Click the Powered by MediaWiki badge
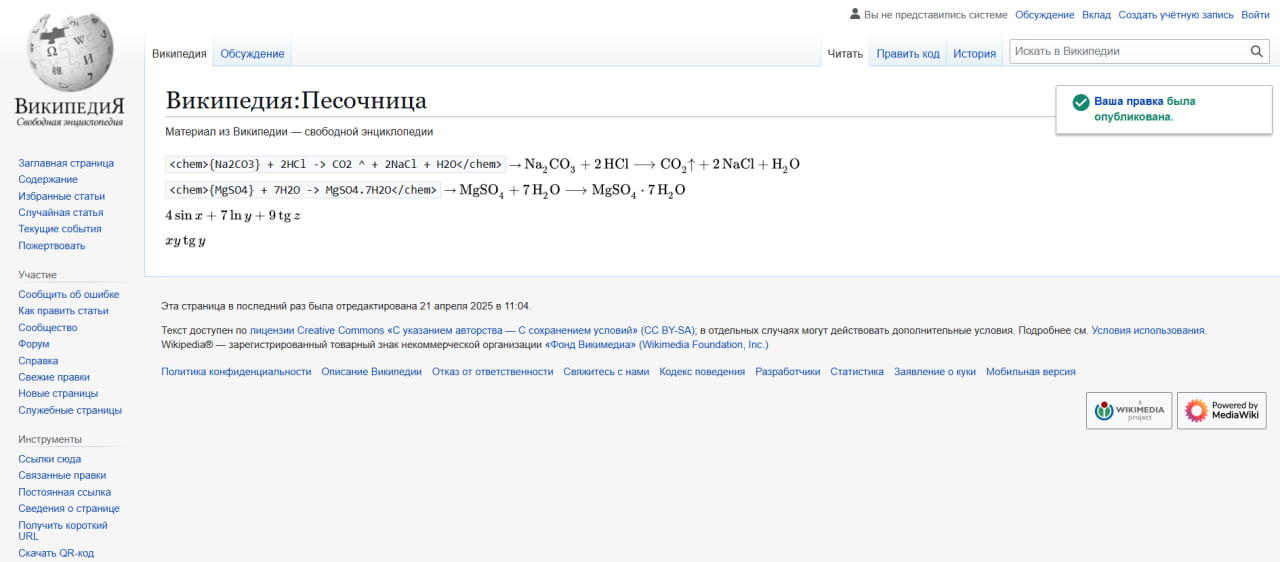Viewport: 1280px width, 562px height. pyautogui.click(x=1222, y=411)
